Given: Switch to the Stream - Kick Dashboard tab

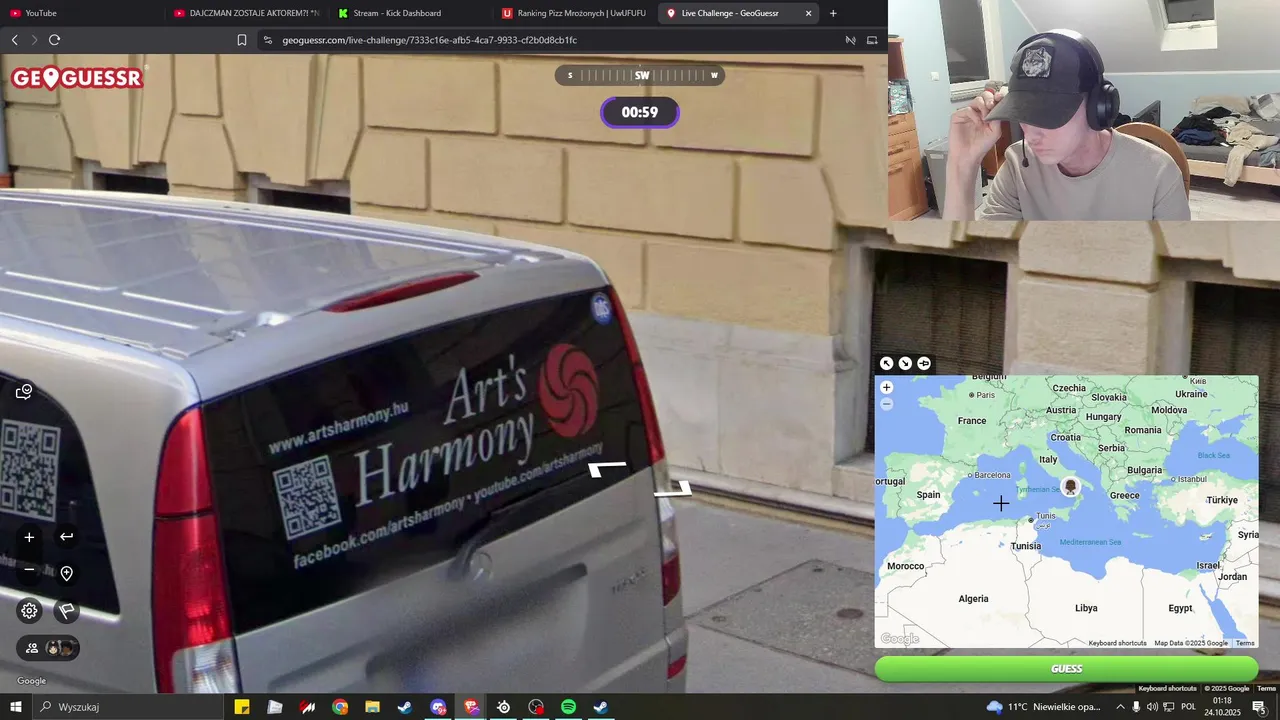Looking at the screenshot, I should click(x=410, y=13).
